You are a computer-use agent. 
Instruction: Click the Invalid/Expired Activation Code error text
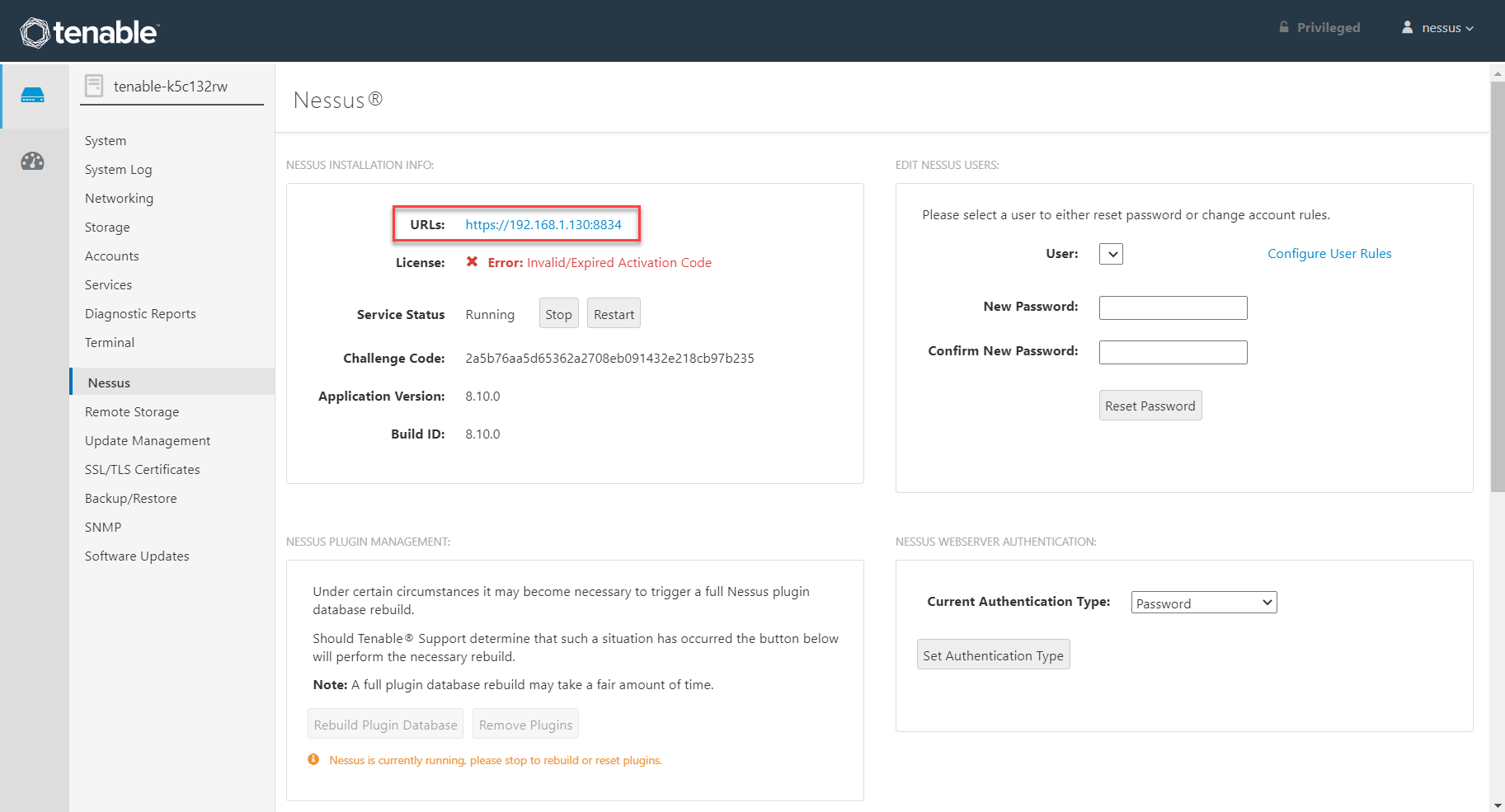click(619, 263)
